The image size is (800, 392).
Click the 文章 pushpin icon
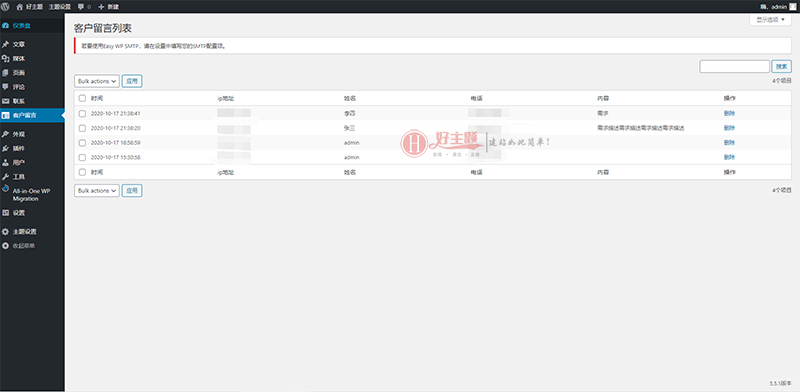[x=5, y=44]
